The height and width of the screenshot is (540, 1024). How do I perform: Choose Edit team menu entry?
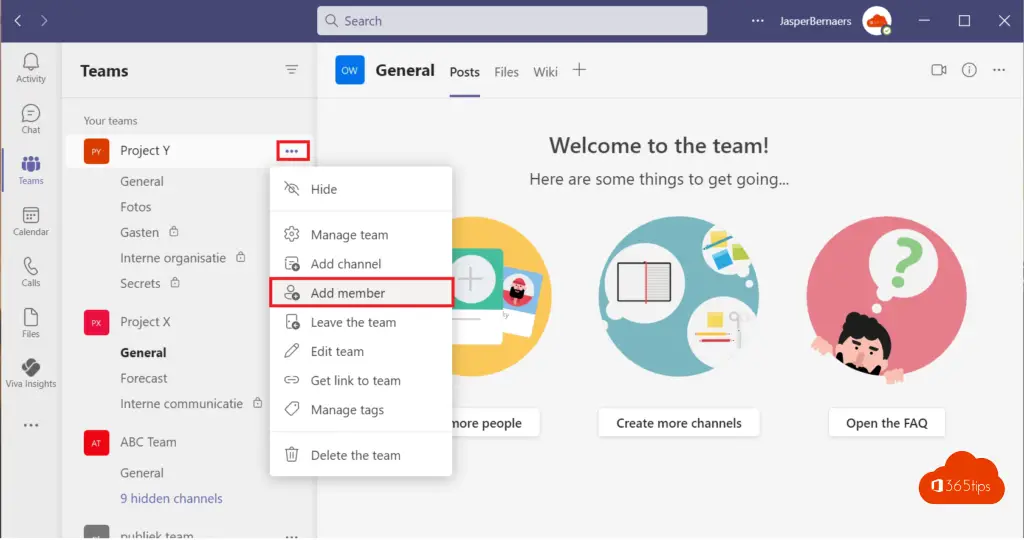click(360, 351)
